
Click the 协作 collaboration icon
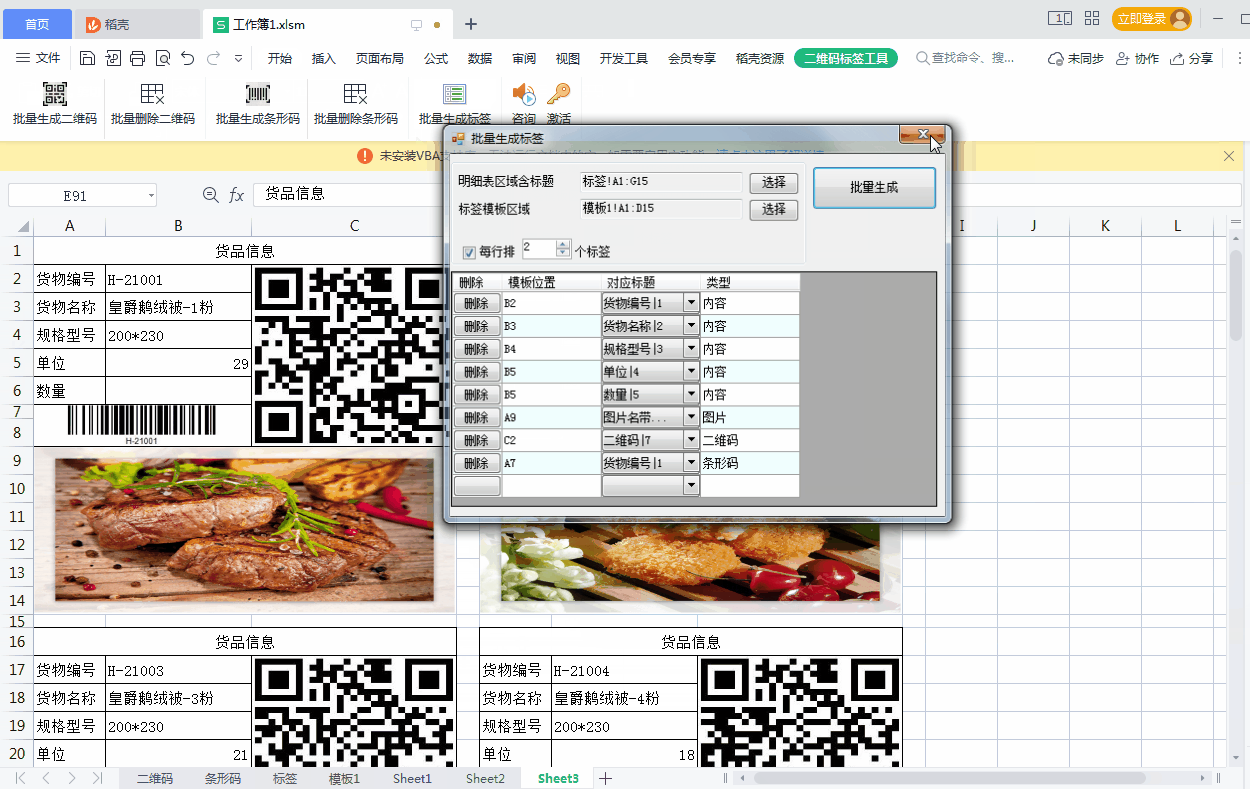(1123, 59)
